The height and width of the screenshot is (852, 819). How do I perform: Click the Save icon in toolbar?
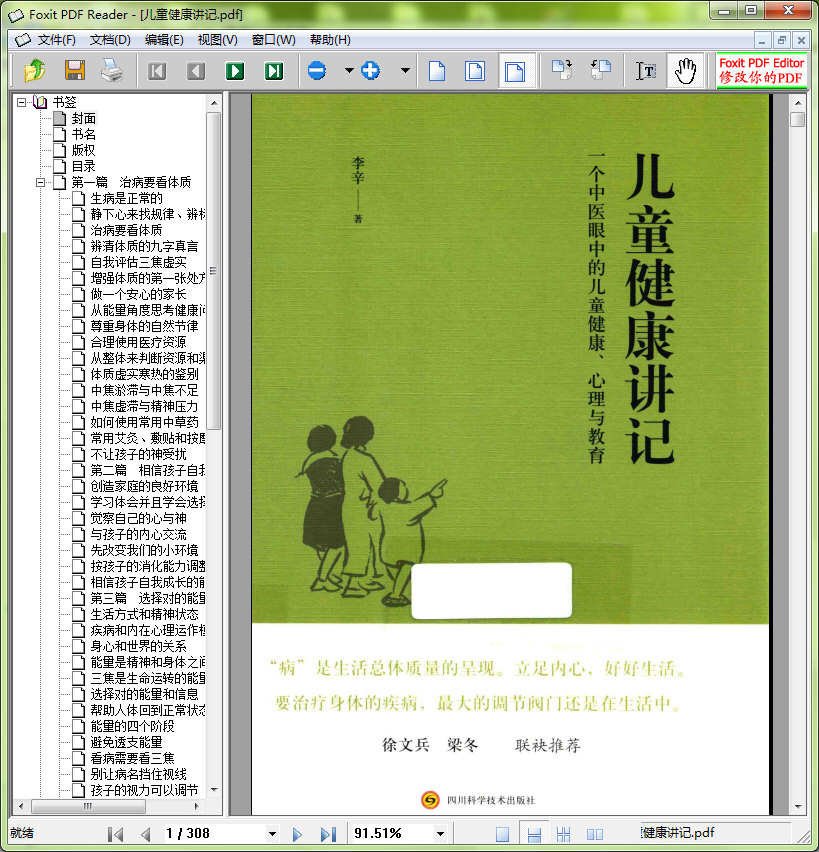74,71
